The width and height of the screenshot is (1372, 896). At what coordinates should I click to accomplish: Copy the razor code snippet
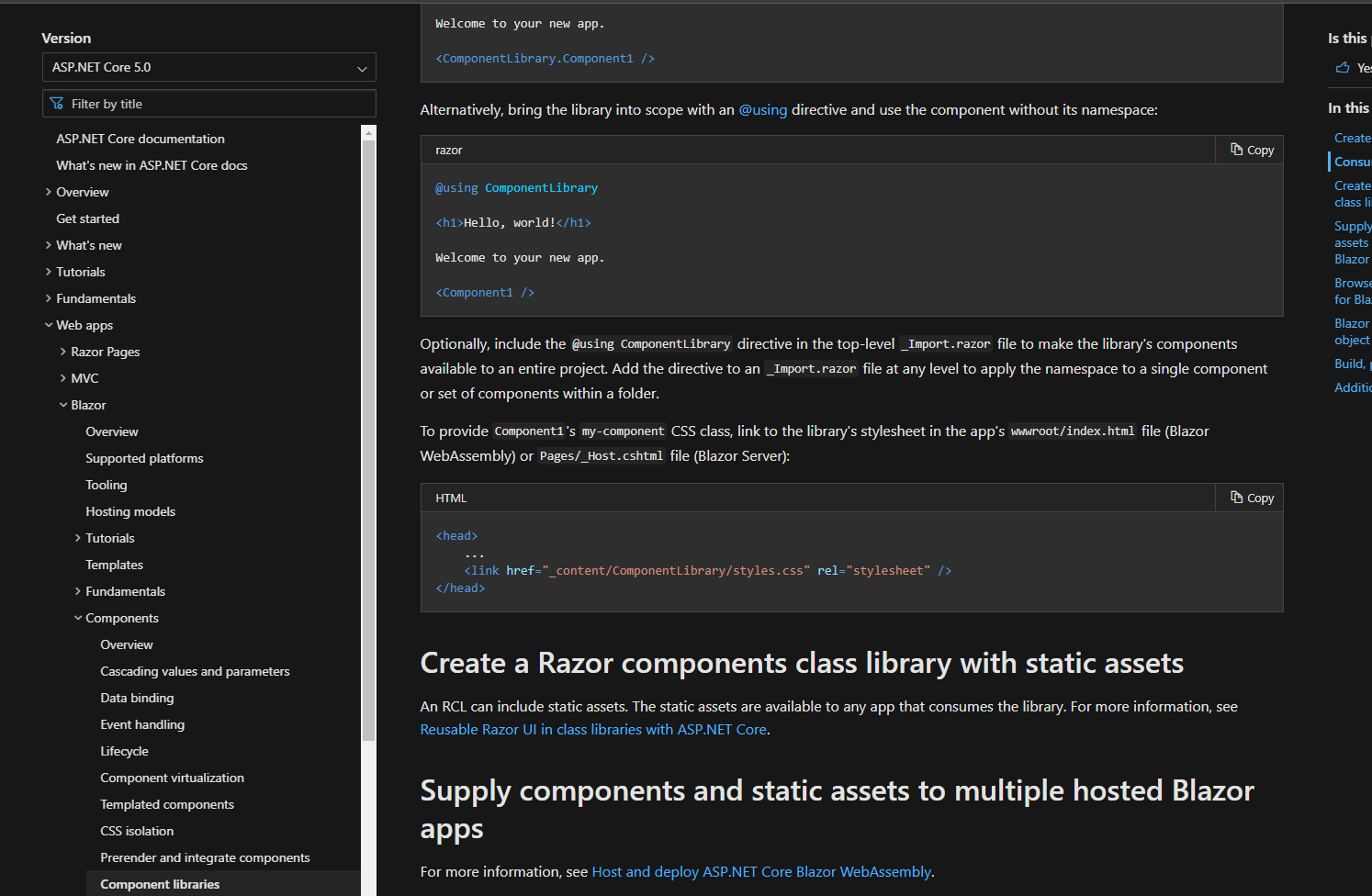(1250, 149)
